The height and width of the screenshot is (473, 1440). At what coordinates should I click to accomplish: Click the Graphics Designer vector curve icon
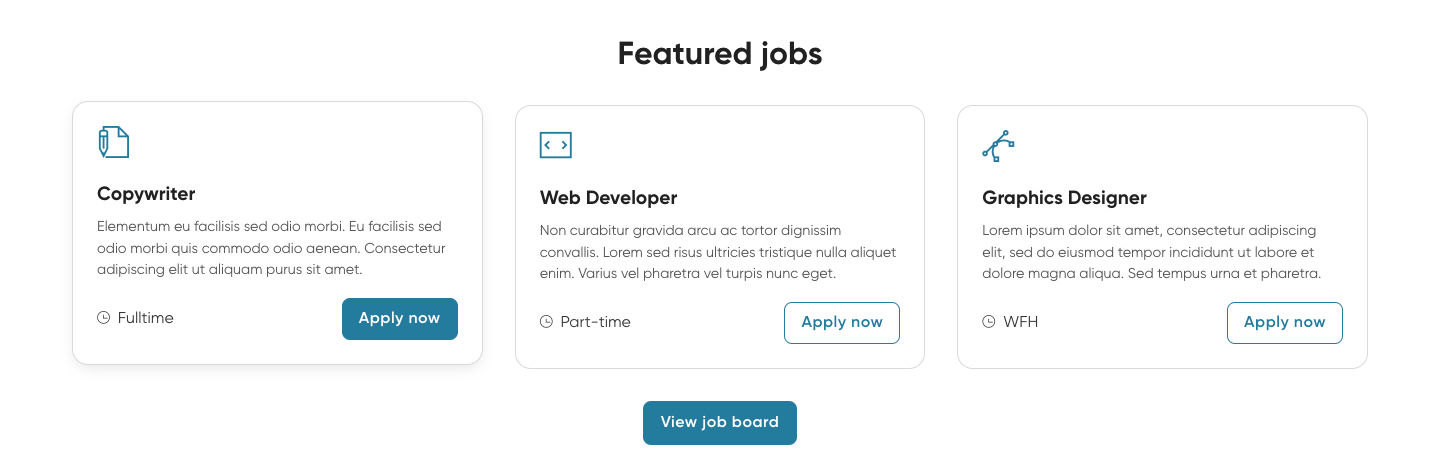(x=998, y=145)
